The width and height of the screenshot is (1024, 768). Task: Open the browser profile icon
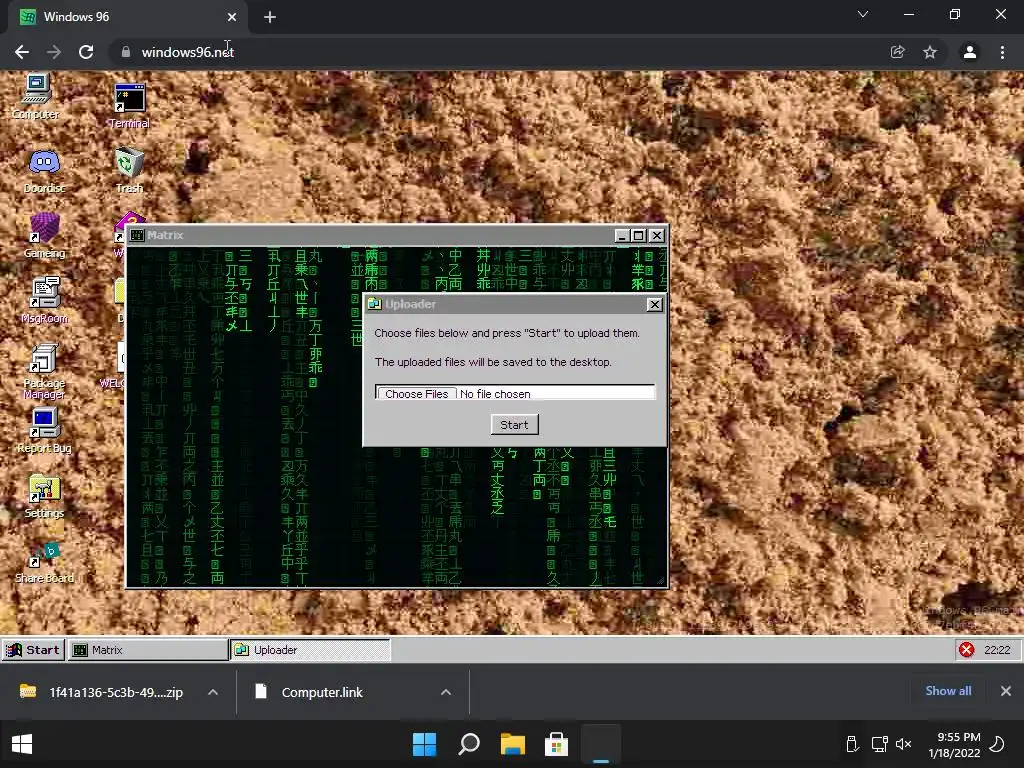point(970,52)
